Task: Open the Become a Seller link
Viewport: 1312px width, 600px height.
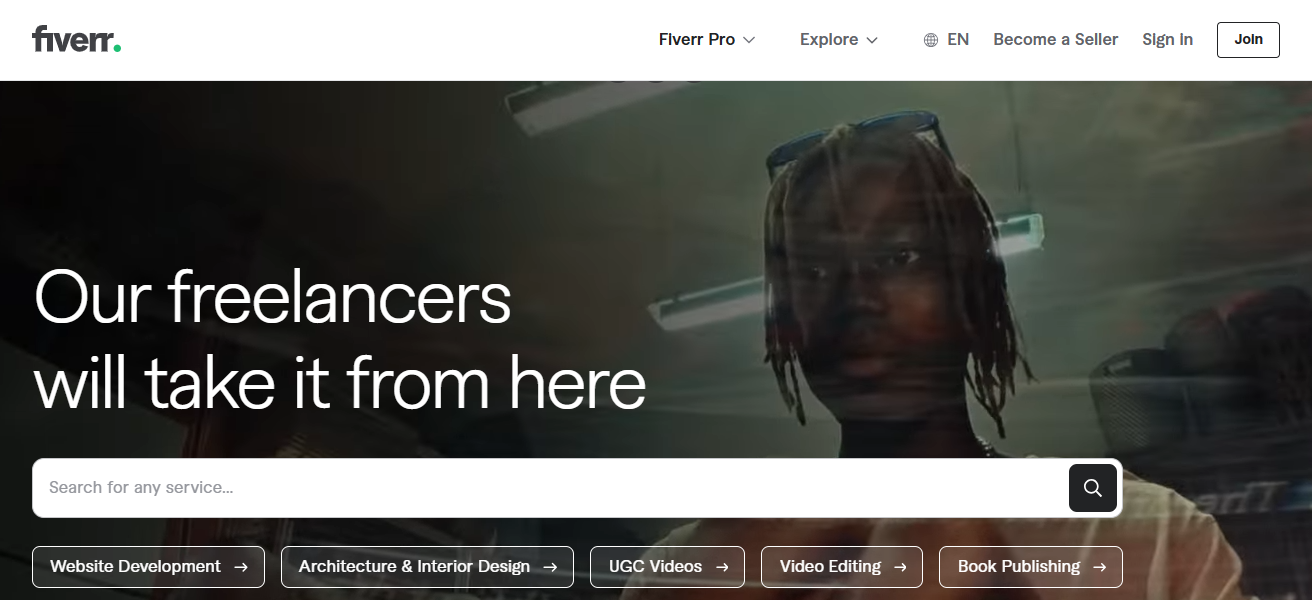Action: click(1055, 39)
